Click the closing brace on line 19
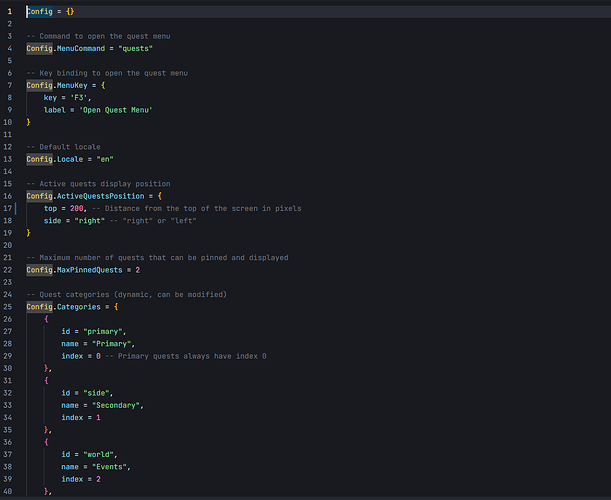Image resolution: width=611 pixels, height=500 pixels. pos(28,233)
